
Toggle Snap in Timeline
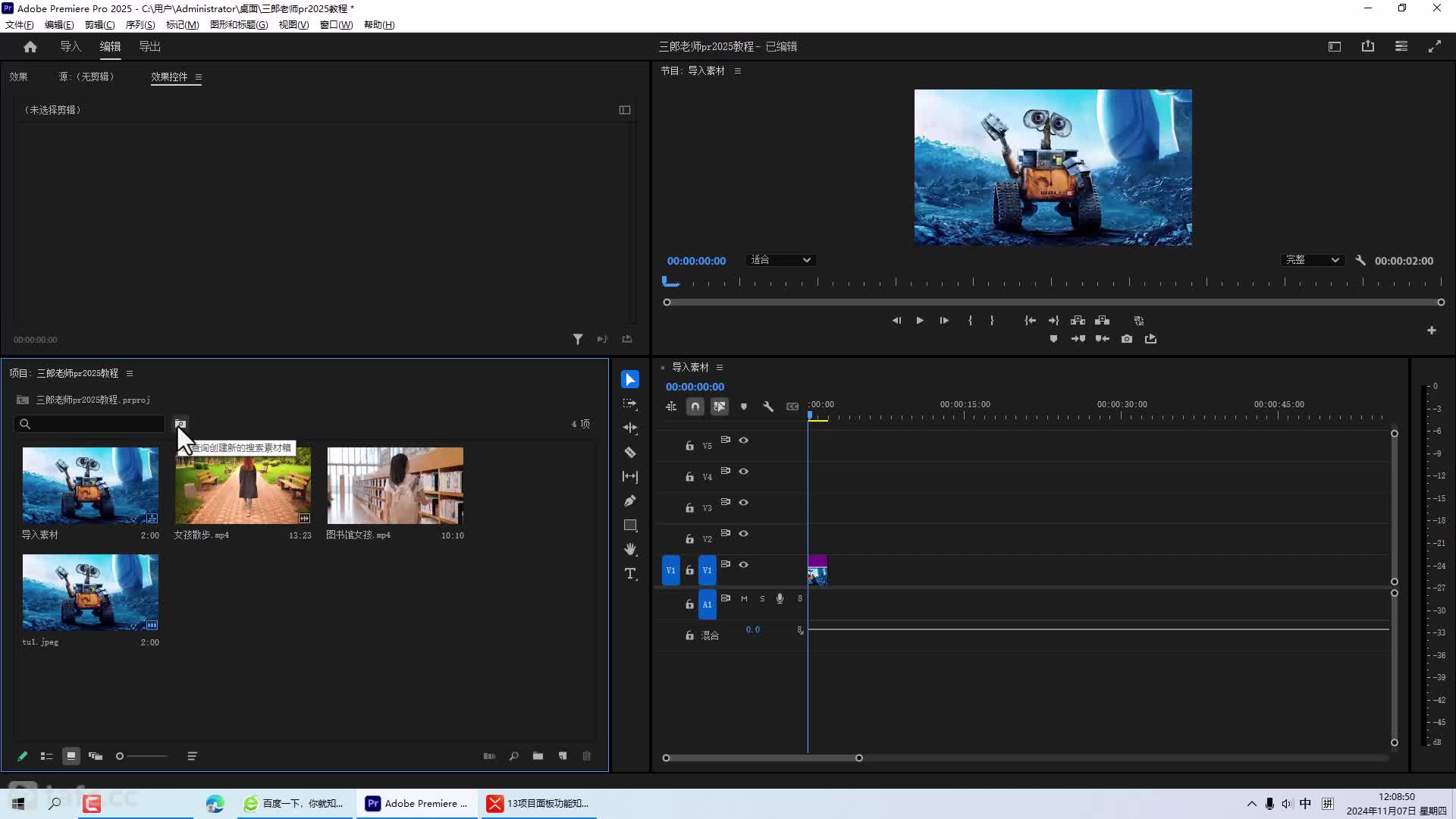coord(695,406)
